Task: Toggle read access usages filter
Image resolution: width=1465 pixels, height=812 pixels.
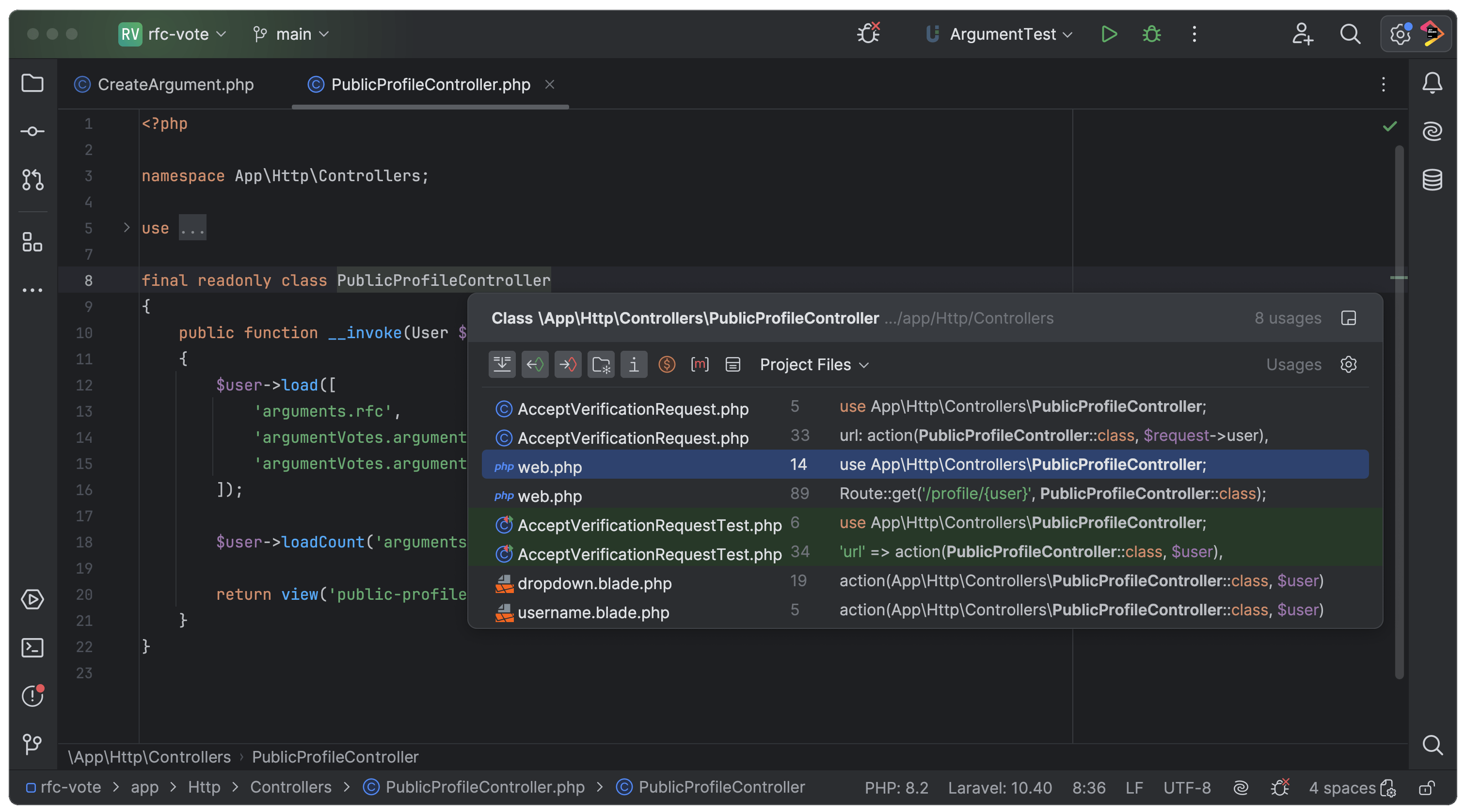Action: [x=535, y=364]
